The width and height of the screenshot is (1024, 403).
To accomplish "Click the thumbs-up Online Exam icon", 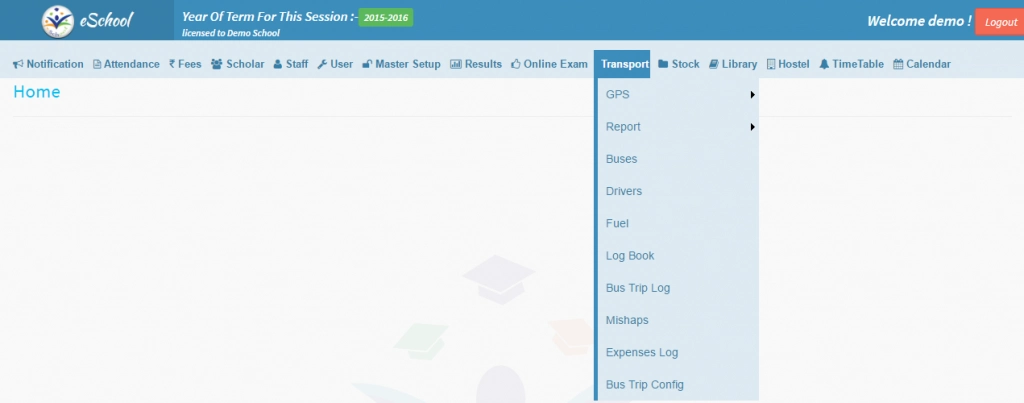I will tap(516, 64).
